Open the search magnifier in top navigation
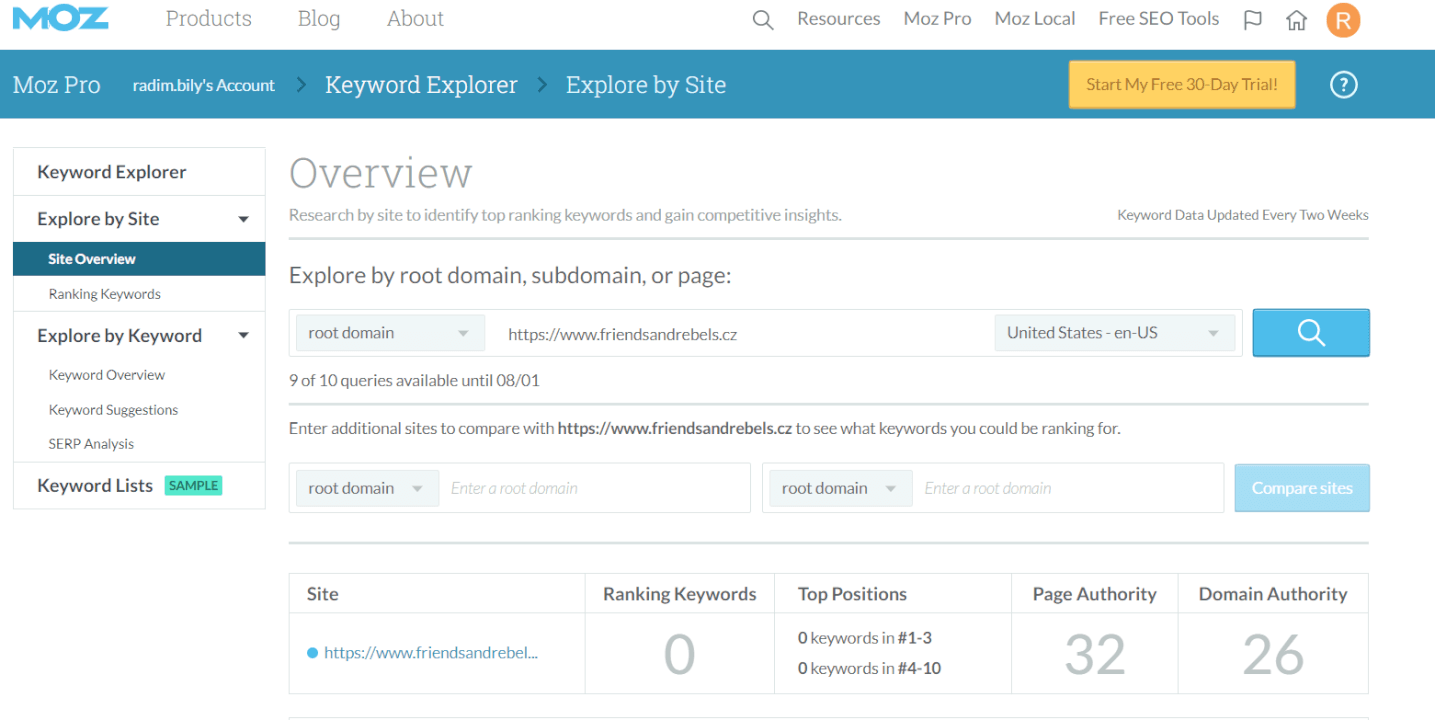 pyautogui.click(x=763, y=20)
